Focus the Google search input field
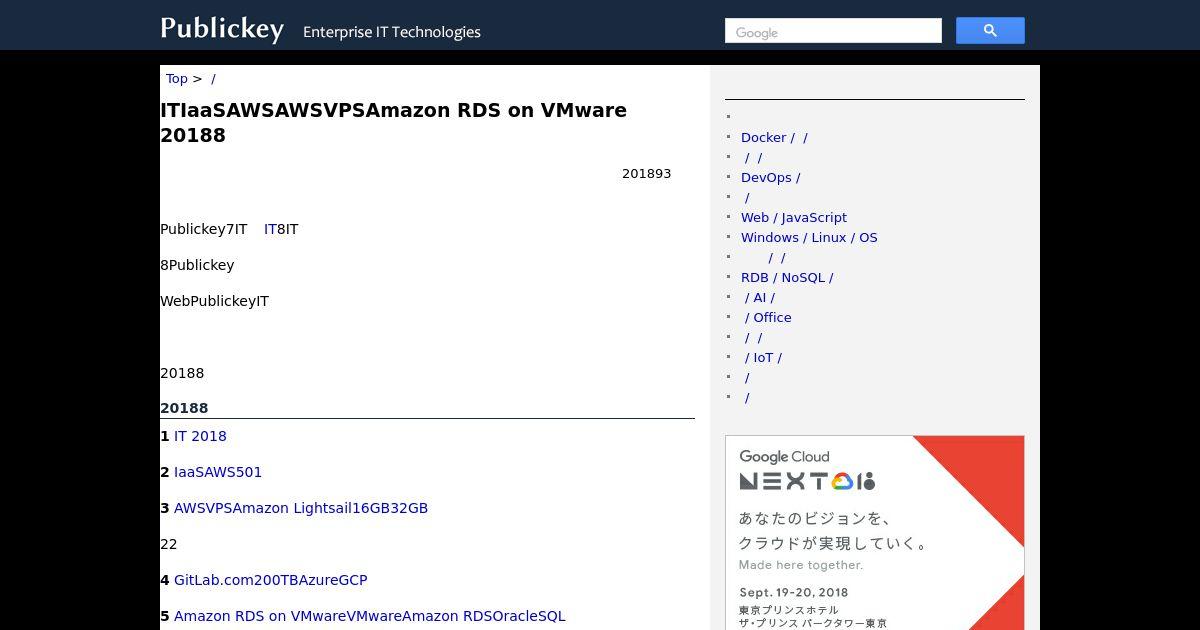 click(x=833, y=31)
